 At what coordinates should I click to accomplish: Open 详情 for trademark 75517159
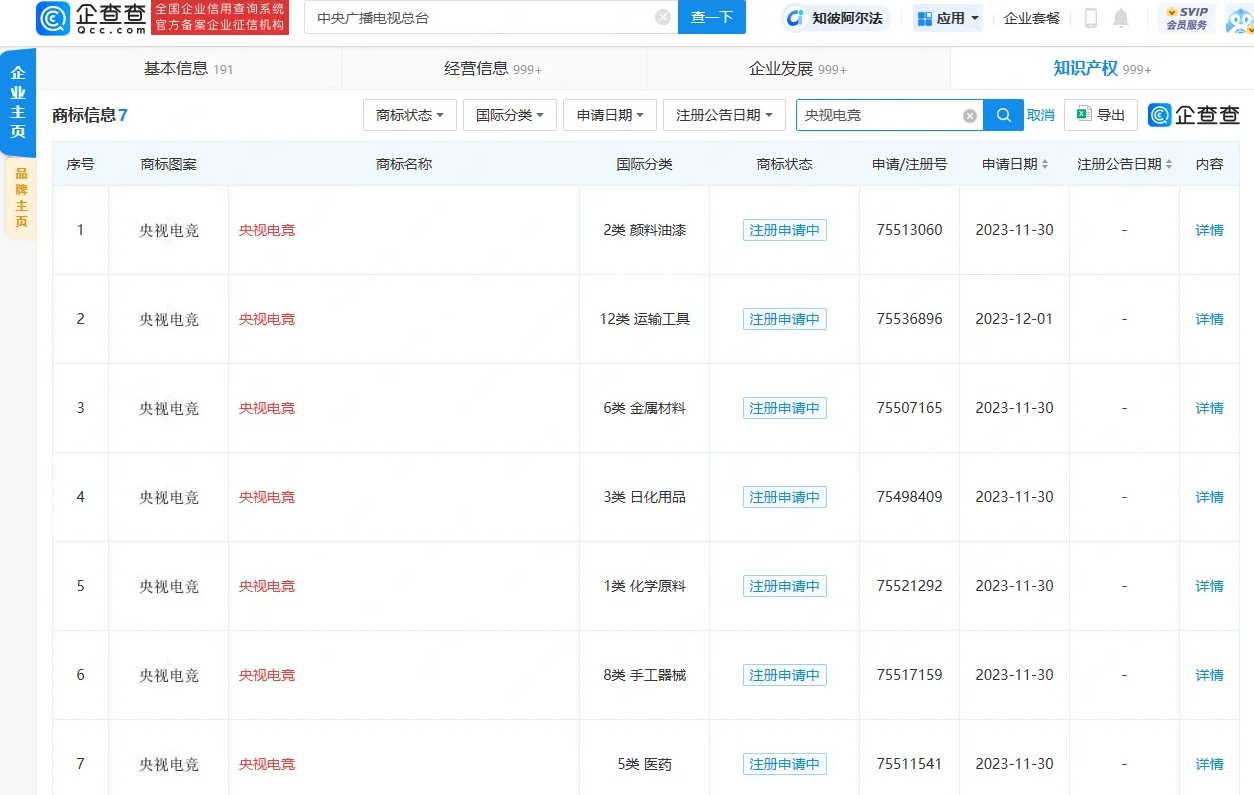[x=1209, y=675]
